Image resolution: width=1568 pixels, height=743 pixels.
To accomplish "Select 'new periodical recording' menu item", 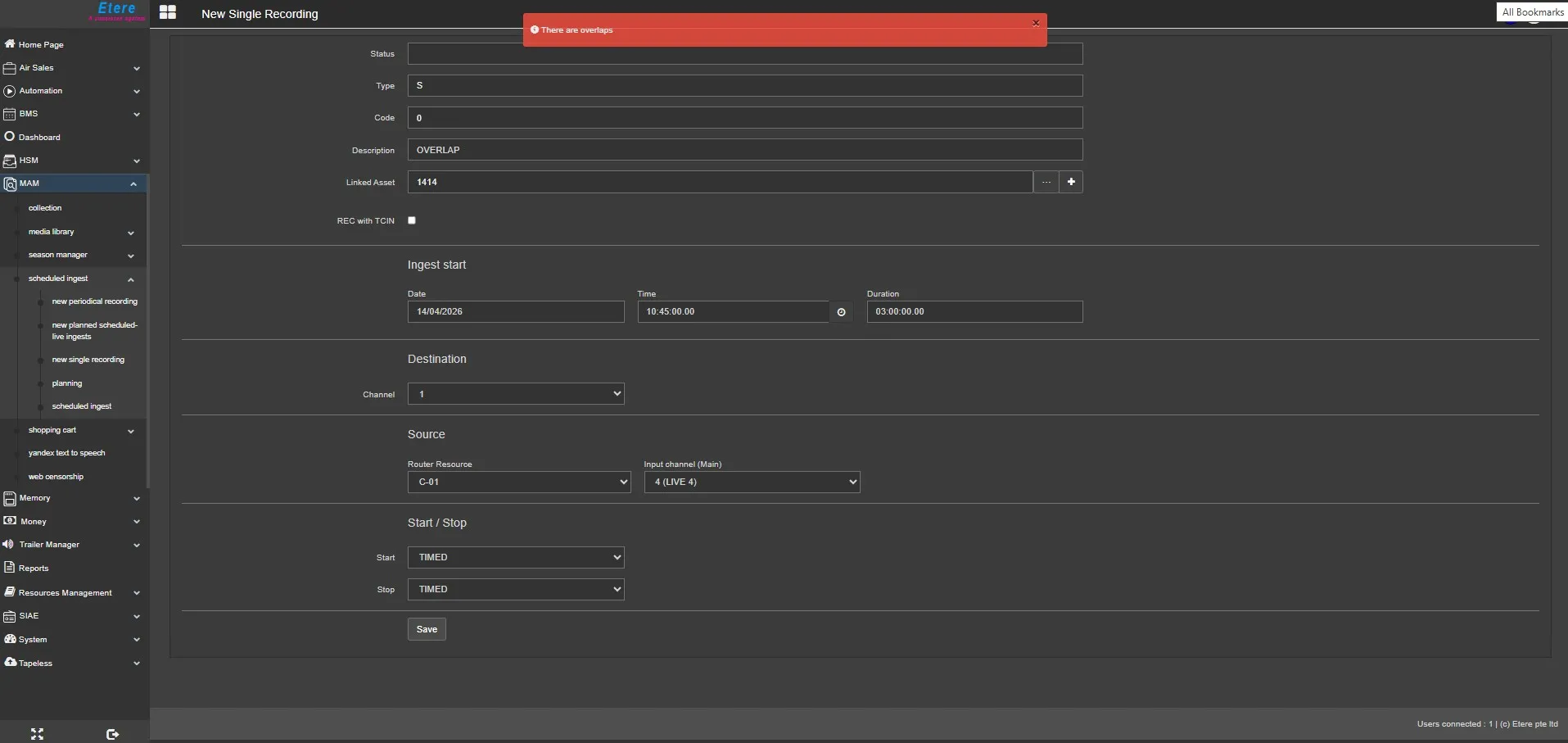I will click(x=94, y=301).
